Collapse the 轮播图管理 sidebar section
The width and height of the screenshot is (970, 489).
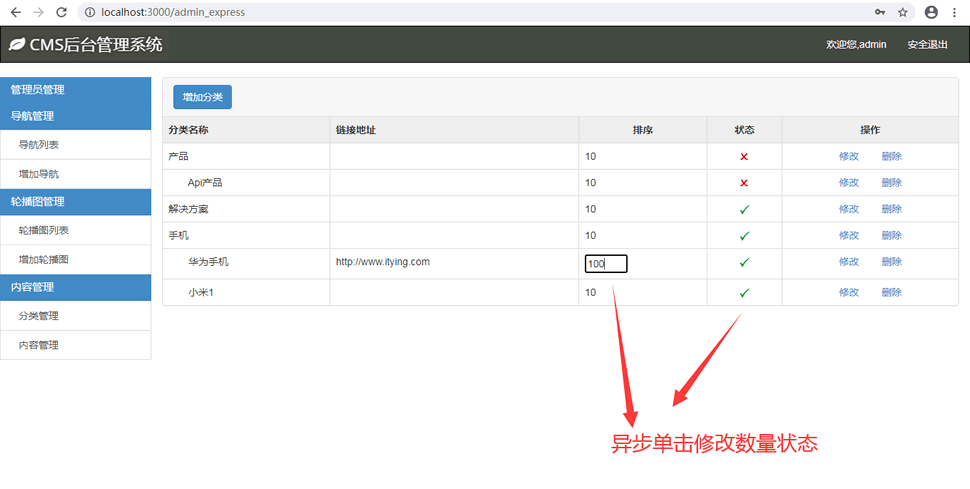(x=75, y=202)
